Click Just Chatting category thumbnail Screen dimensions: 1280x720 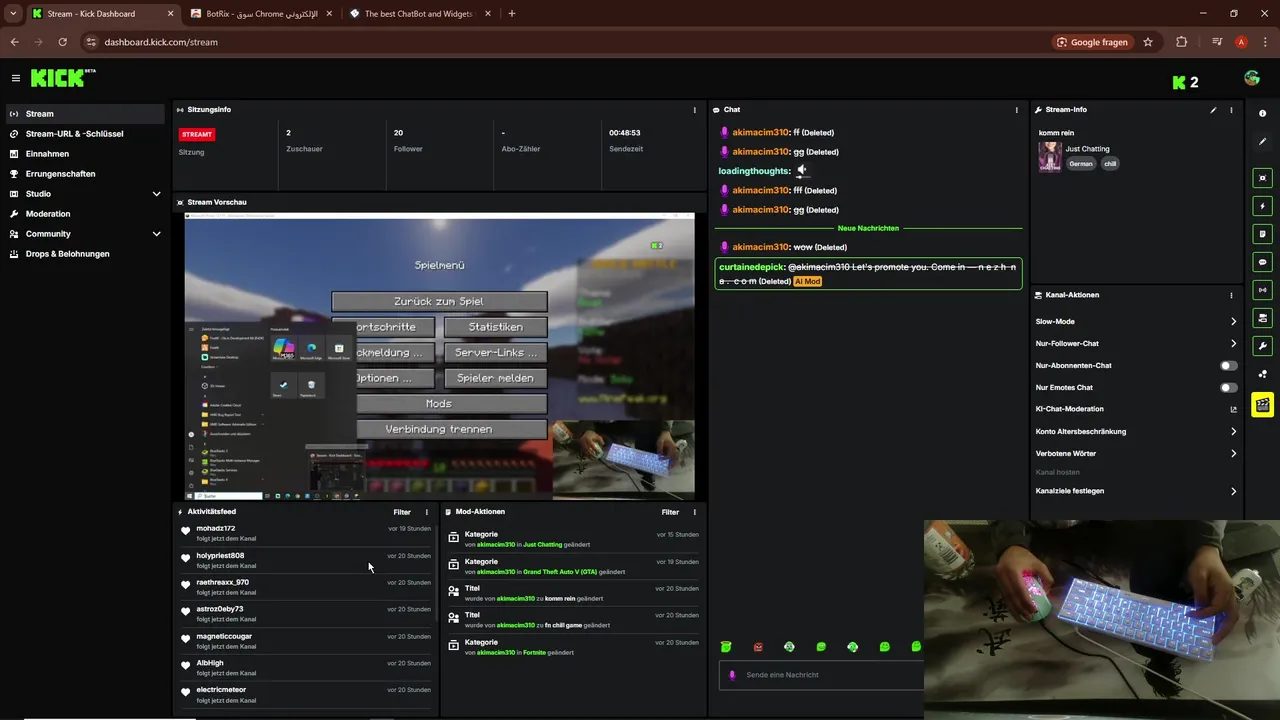pos(1049,156)
